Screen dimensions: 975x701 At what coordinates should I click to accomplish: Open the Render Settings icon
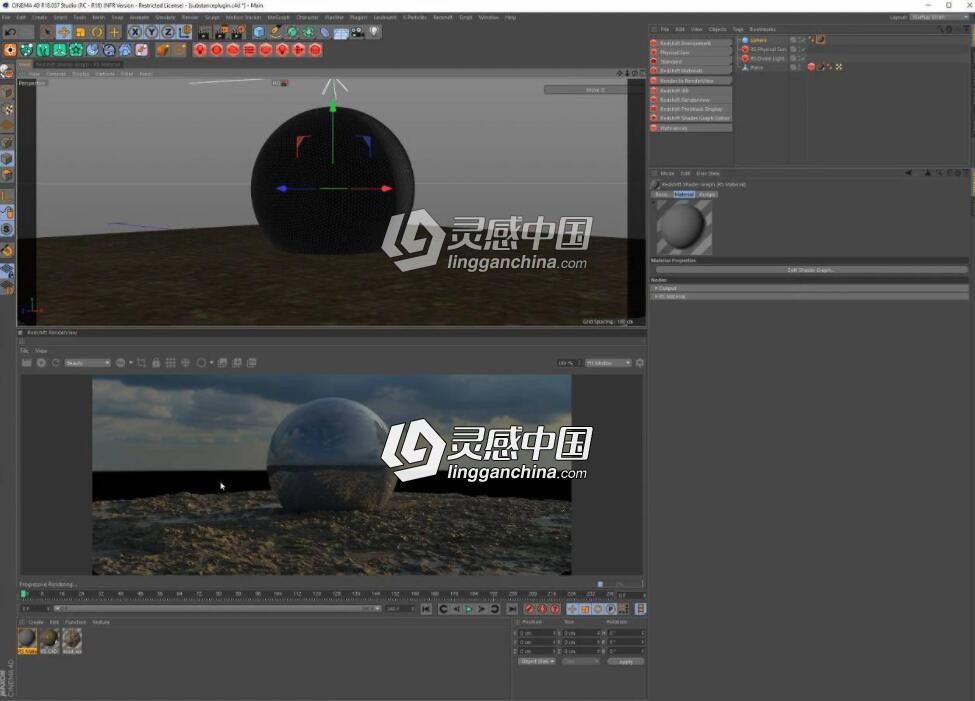tap(238, 32)
